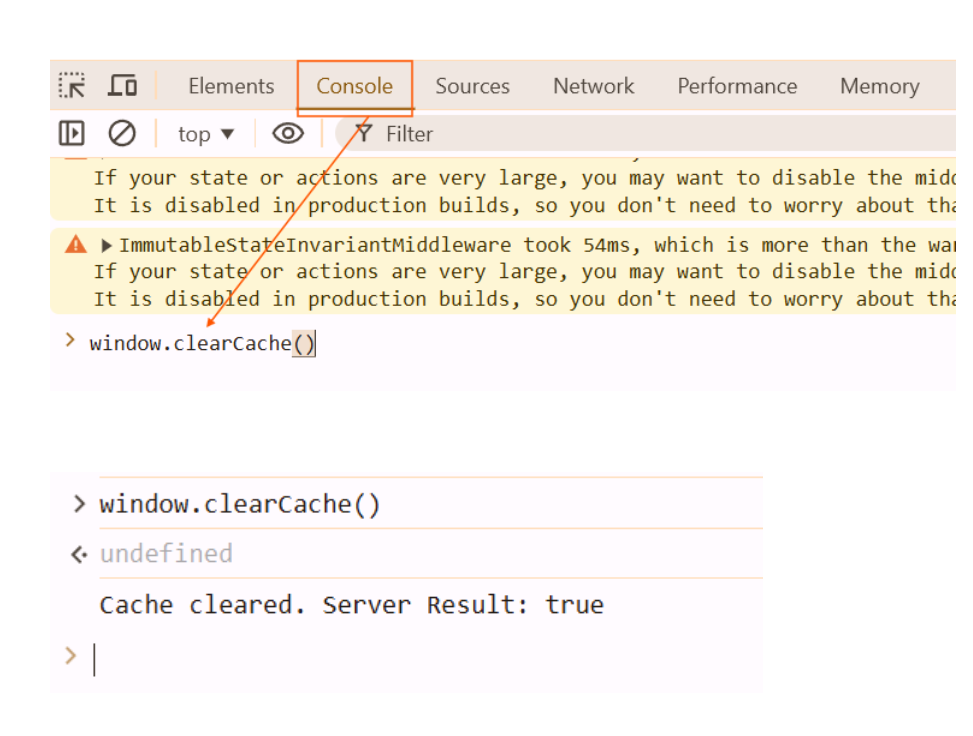This screenshot has height=736, width=973.
Task: Click the typed window.clearCache() in the highlighted prompt
Action: coord(202,344)
